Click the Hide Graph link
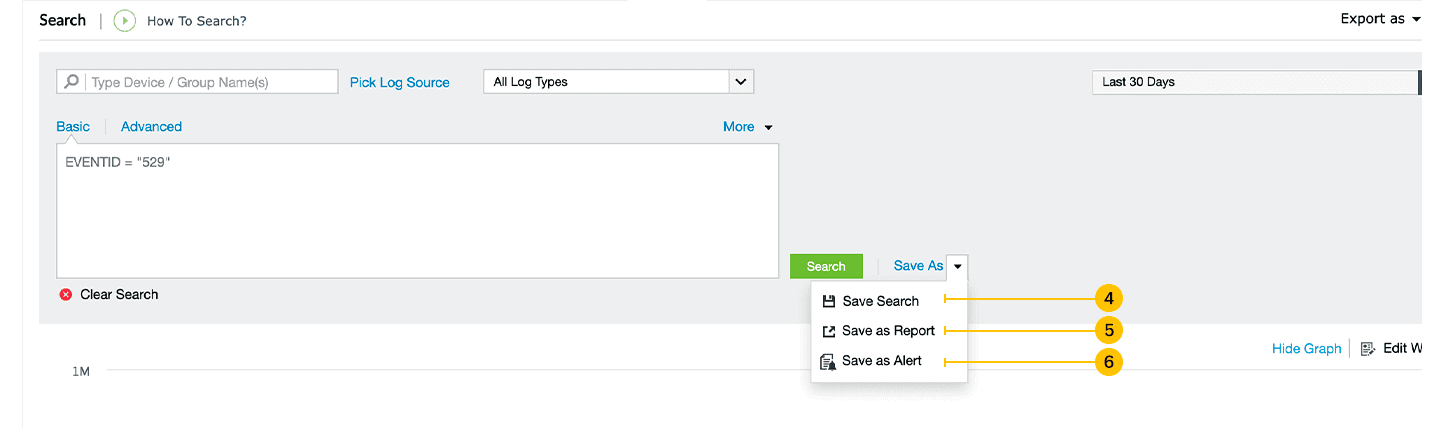The width and height of the screenshot is (1451, 443). click(x=1306, y=349)
